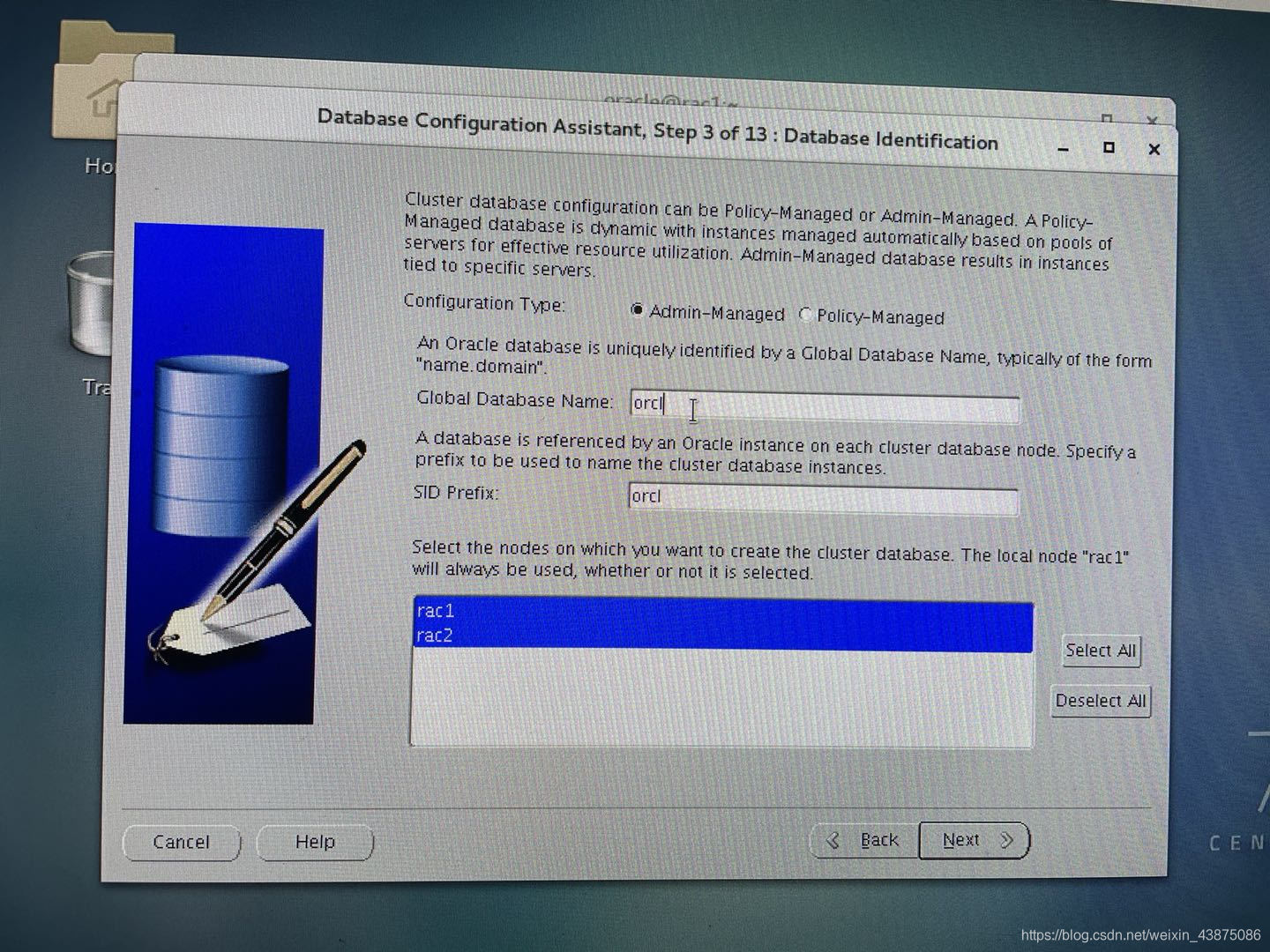The height and width of the screenshot is (952, 1270).
Task: Click the Cancel button
Action: point(181,842)
